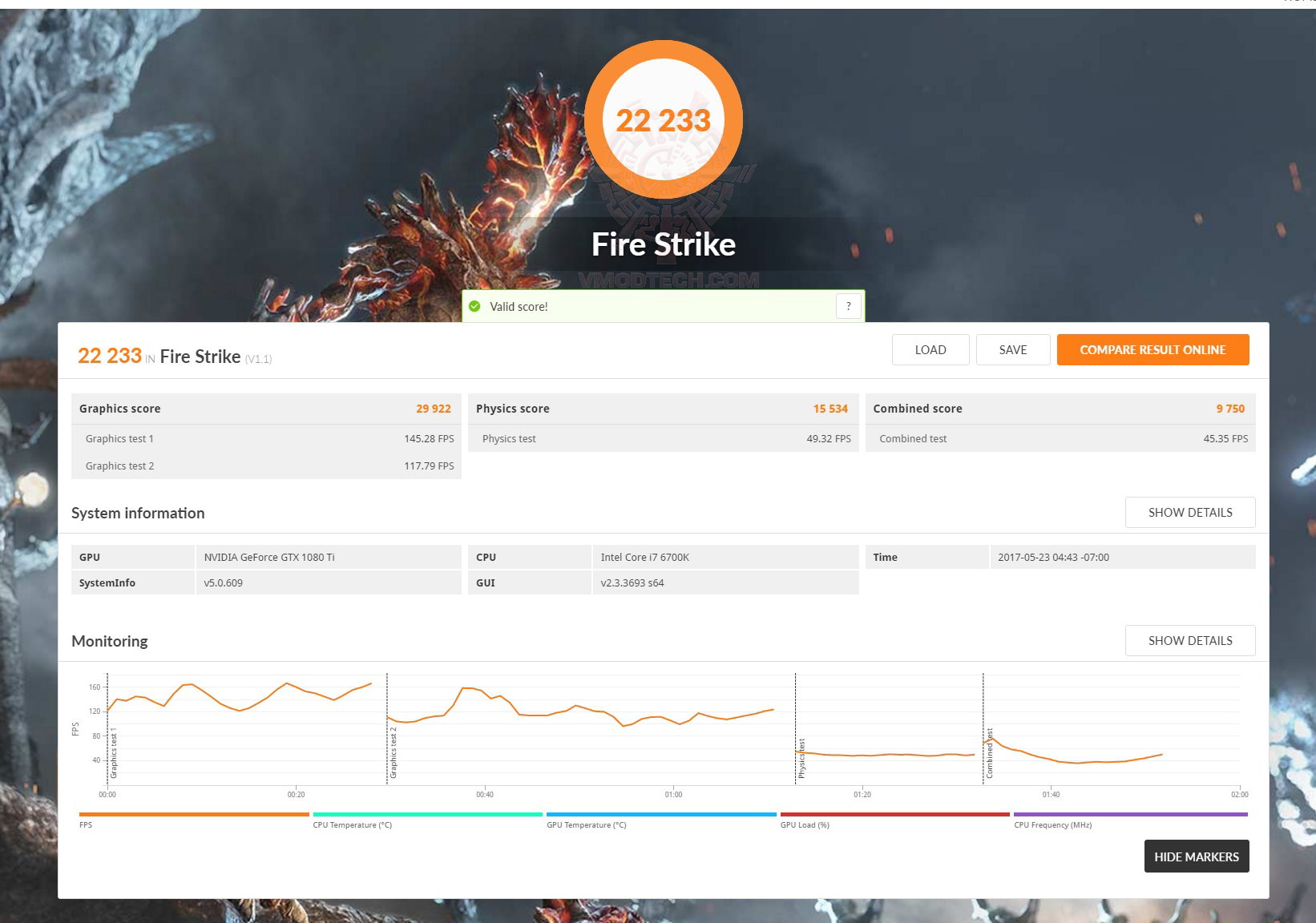The image size is (1316, 923).
Task: Click the question mark help icon beside Valid score
Action: tap(847, 305)
